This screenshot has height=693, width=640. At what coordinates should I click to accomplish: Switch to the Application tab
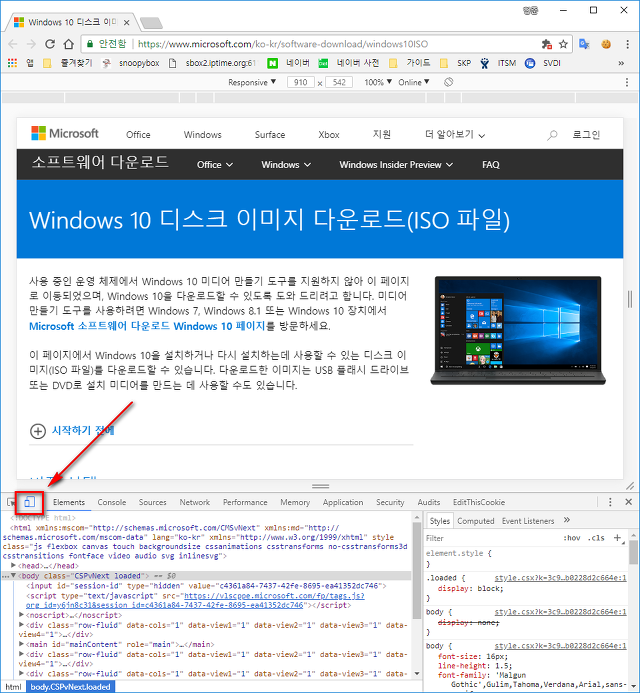click(x=343, y=503)
